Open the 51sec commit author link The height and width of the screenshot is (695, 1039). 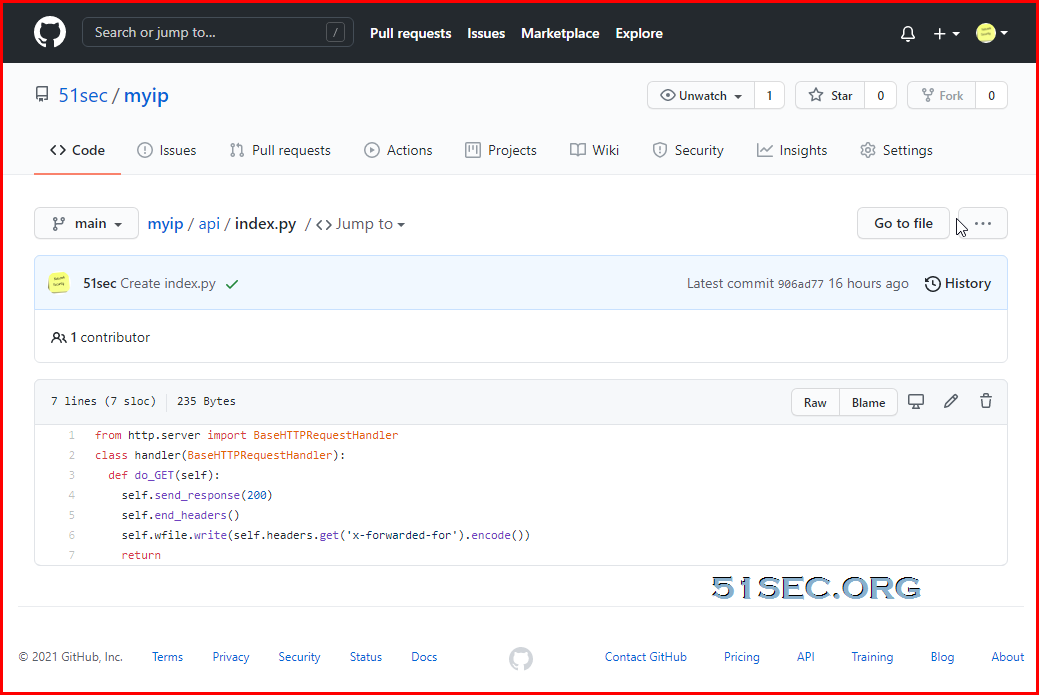tap(99, 284)
